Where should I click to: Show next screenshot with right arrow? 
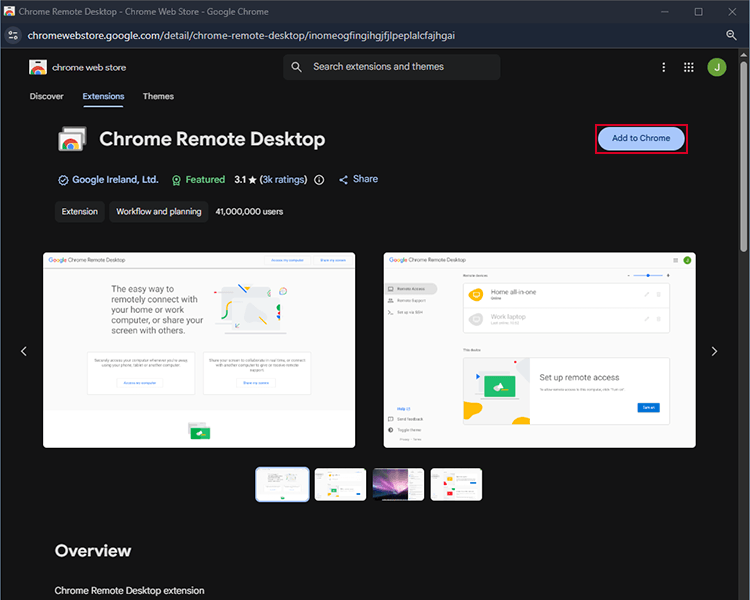pyautogui.click(x=714, y=351)
